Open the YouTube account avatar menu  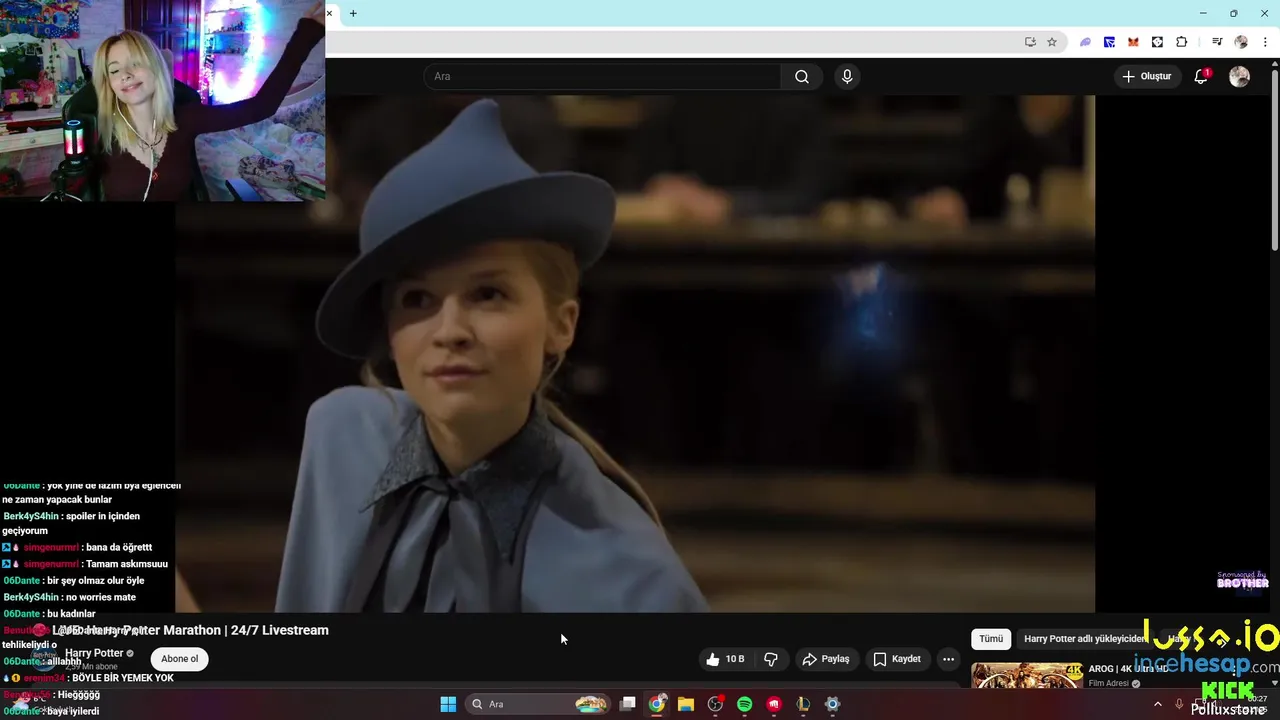tap(1239, 77)
